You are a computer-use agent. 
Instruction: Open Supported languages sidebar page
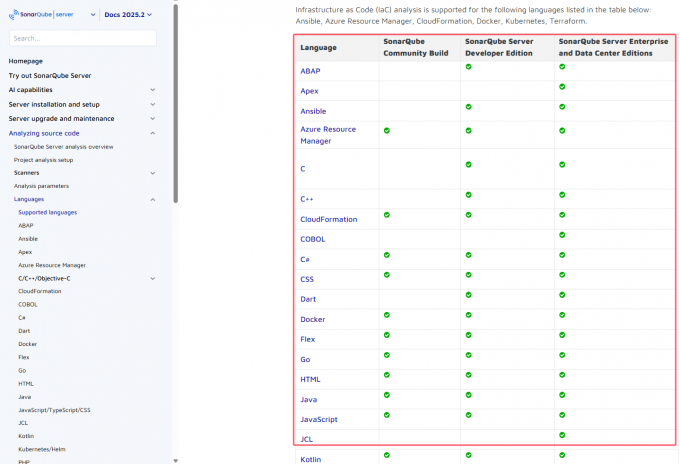pos(48,212)
